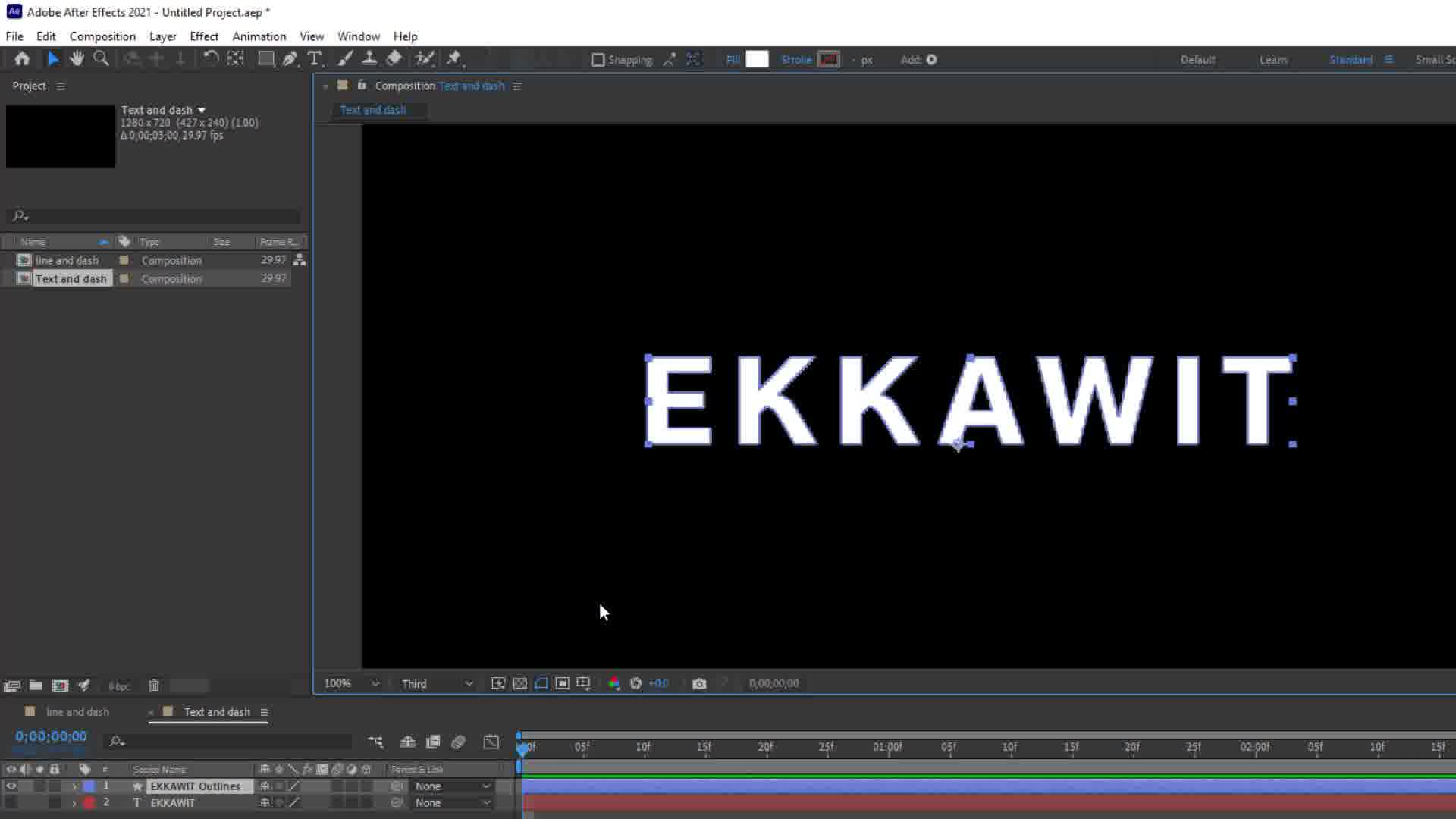Click the Fill options label
Viewport: 1456px width, 819px height.
click(733, 60)
